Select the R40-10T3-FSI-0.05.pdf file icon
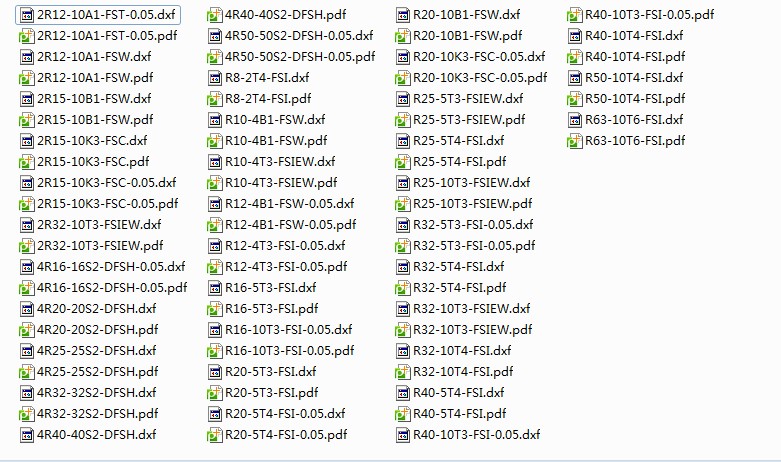The image size is (781, 462). [574, 15]
